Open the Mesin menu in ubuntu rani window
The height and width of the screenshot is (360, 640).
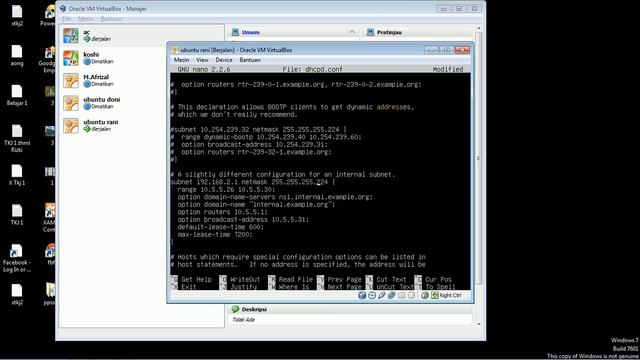point(181,60)
